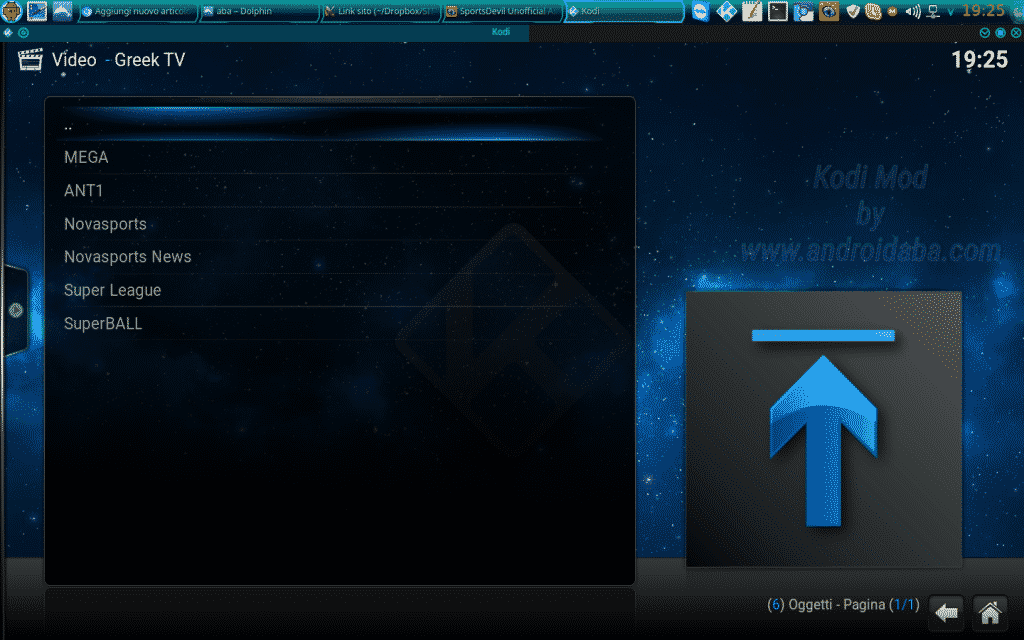This screenshot has width=1024, height=640.
Task: Click the Kodi clock display 19:25
Action: (x=980, y=60)
